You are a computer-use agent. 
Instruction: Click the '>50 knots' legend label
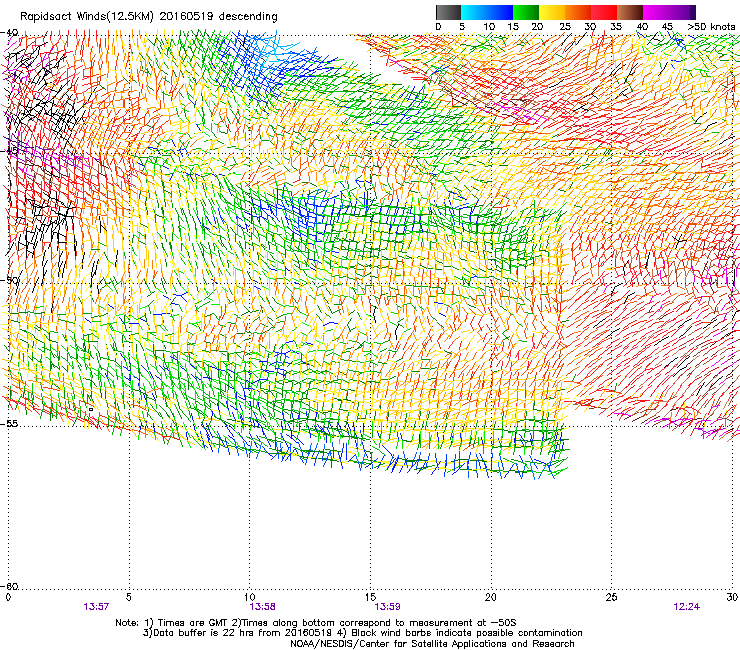pos(711,27)
